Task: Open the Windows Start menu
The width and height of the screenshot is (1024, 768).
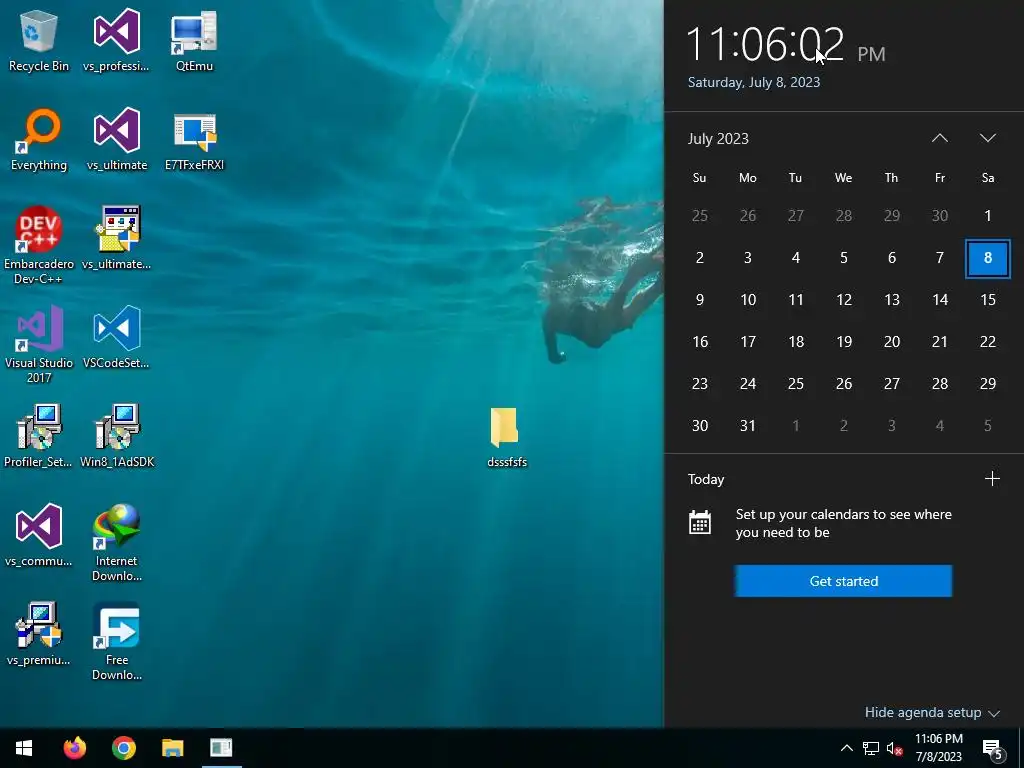Action: 24,748
